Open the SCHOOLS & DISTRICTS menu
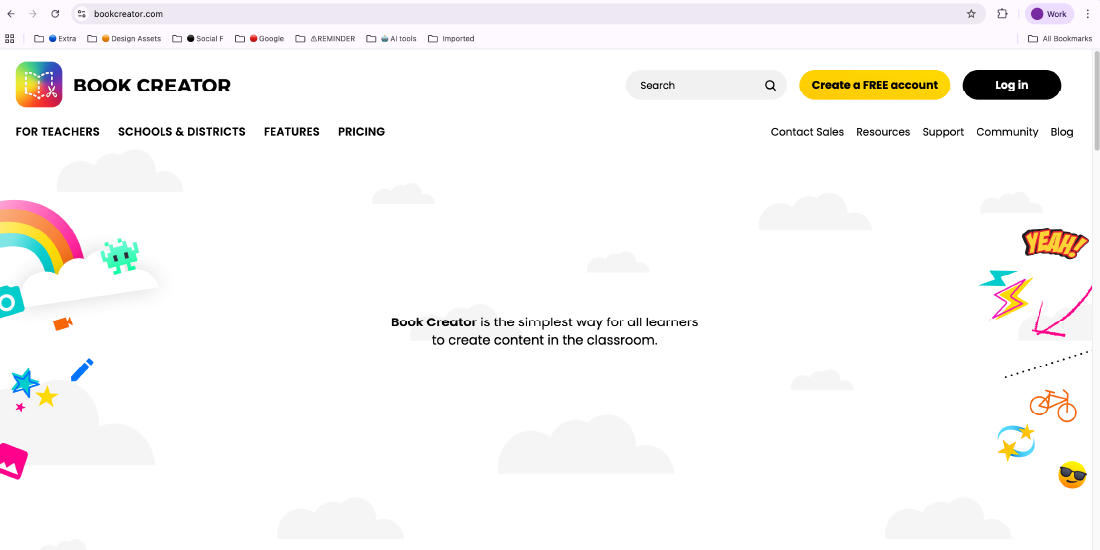 click(x=181, y=132)
